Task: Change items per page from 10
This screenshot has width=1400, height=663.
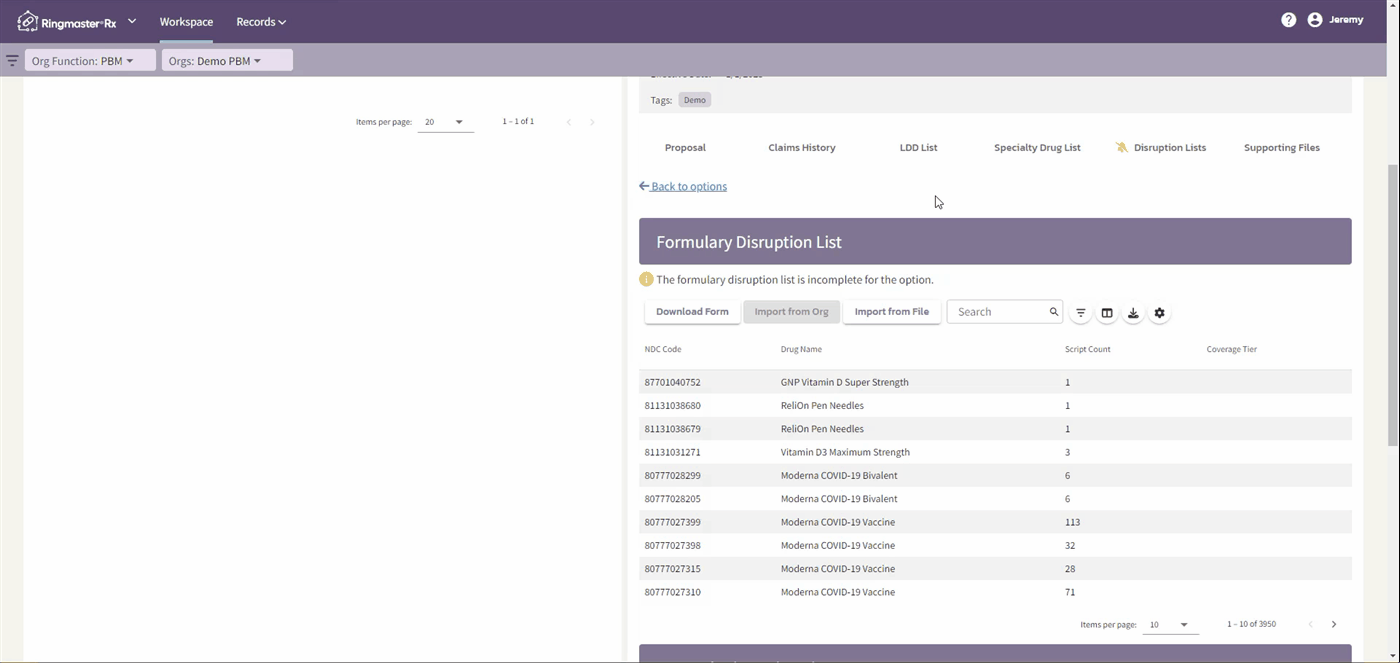Action: click(x=1169, y=625)
